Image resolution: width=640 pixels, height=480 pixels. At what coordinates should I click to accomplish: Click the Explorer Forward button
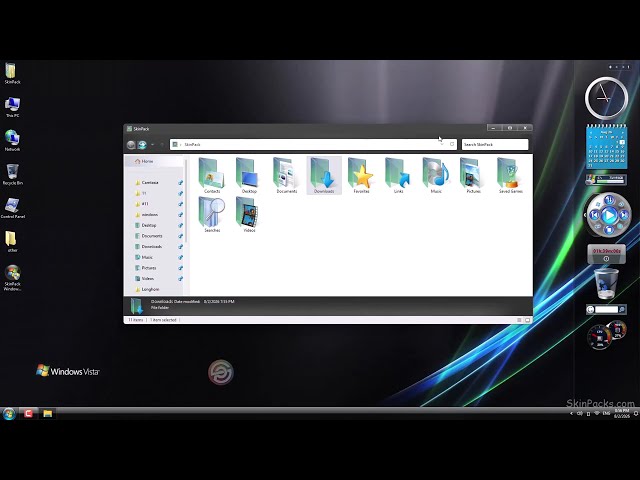click(x=142, y=144)
